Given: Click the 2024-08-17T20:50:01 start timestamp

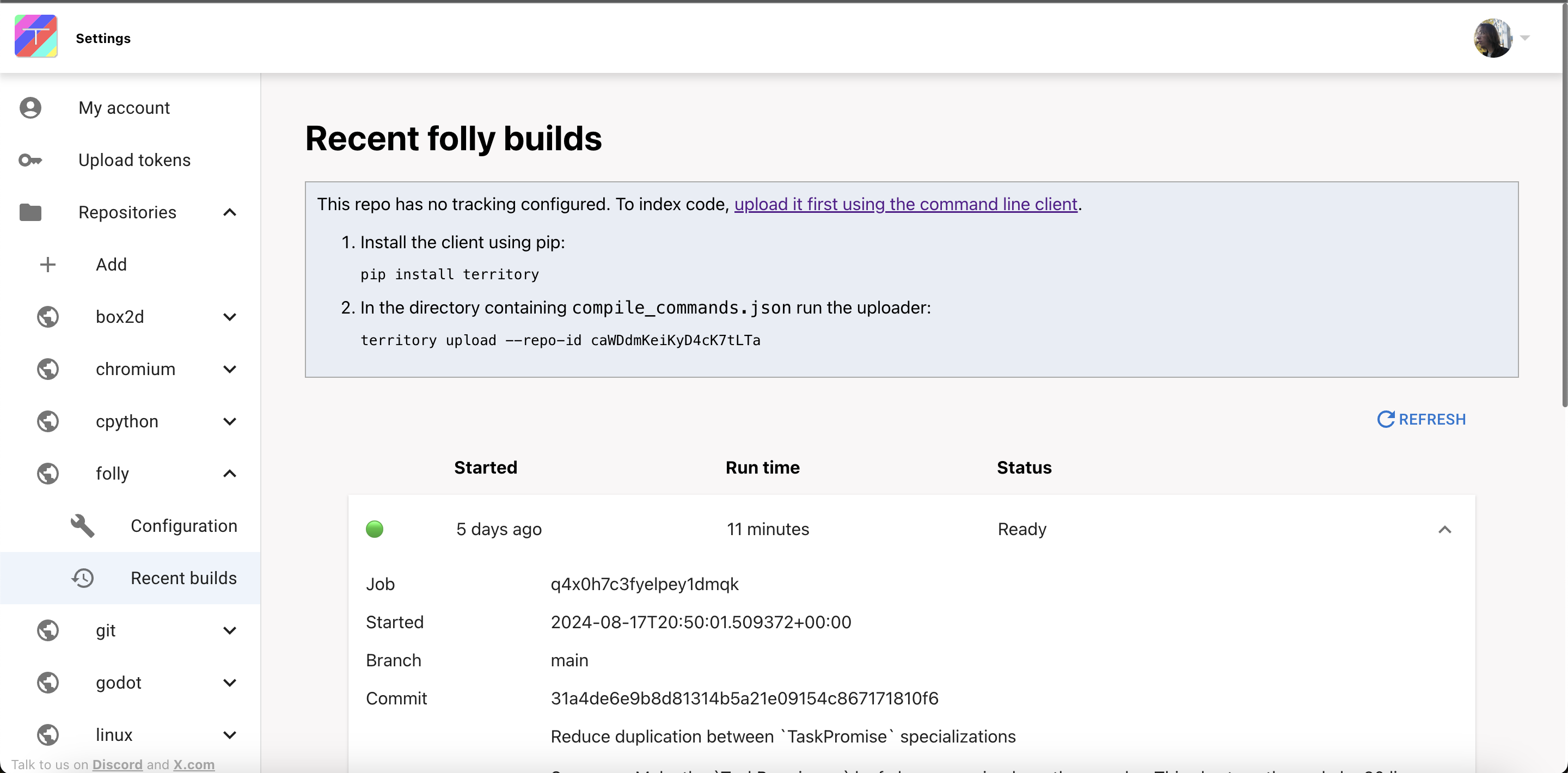Looking at the screenshot, I should pos(701,622).
